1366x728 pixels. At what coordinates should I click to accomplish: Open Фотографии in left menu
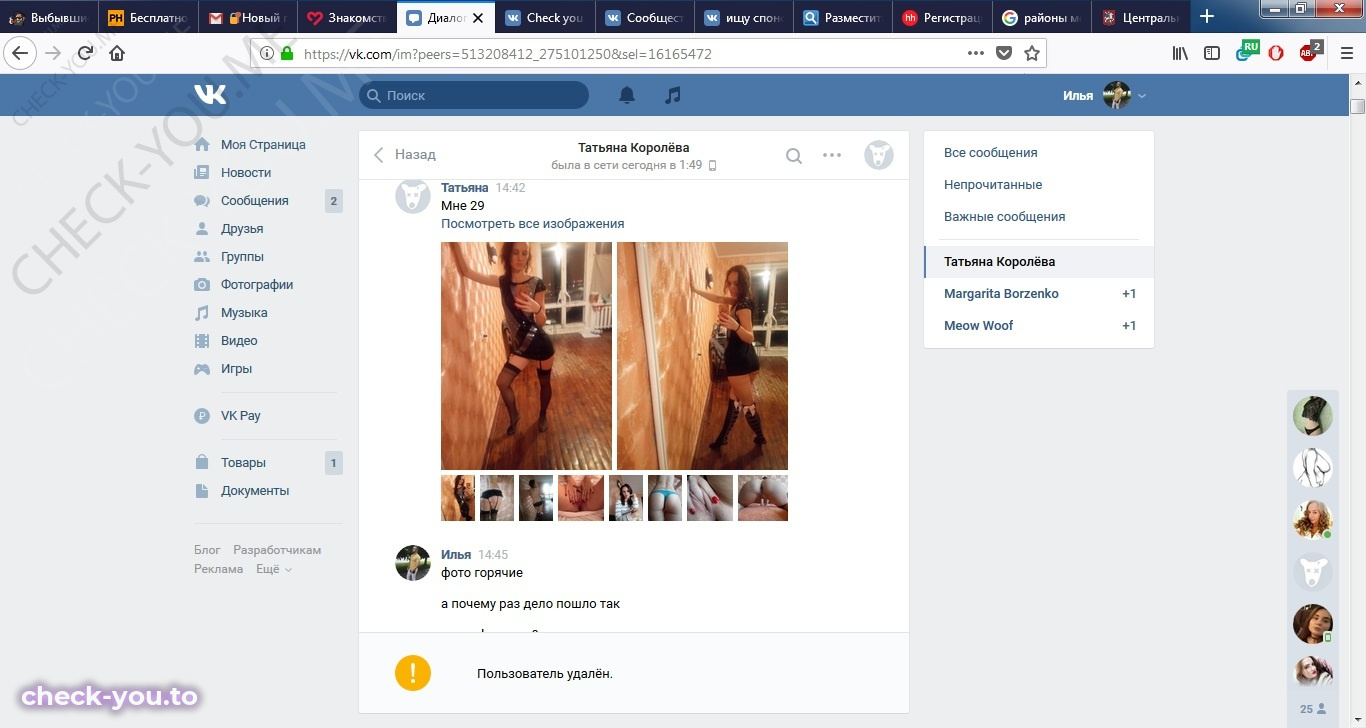point(257,285)
